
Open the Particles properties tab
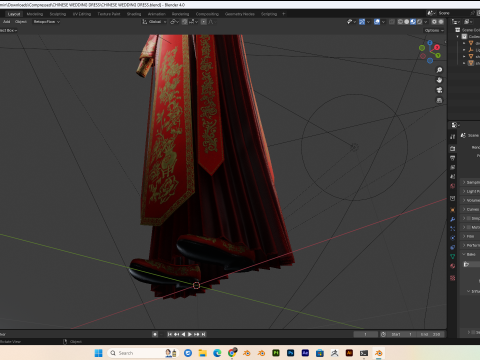[452, 229]
